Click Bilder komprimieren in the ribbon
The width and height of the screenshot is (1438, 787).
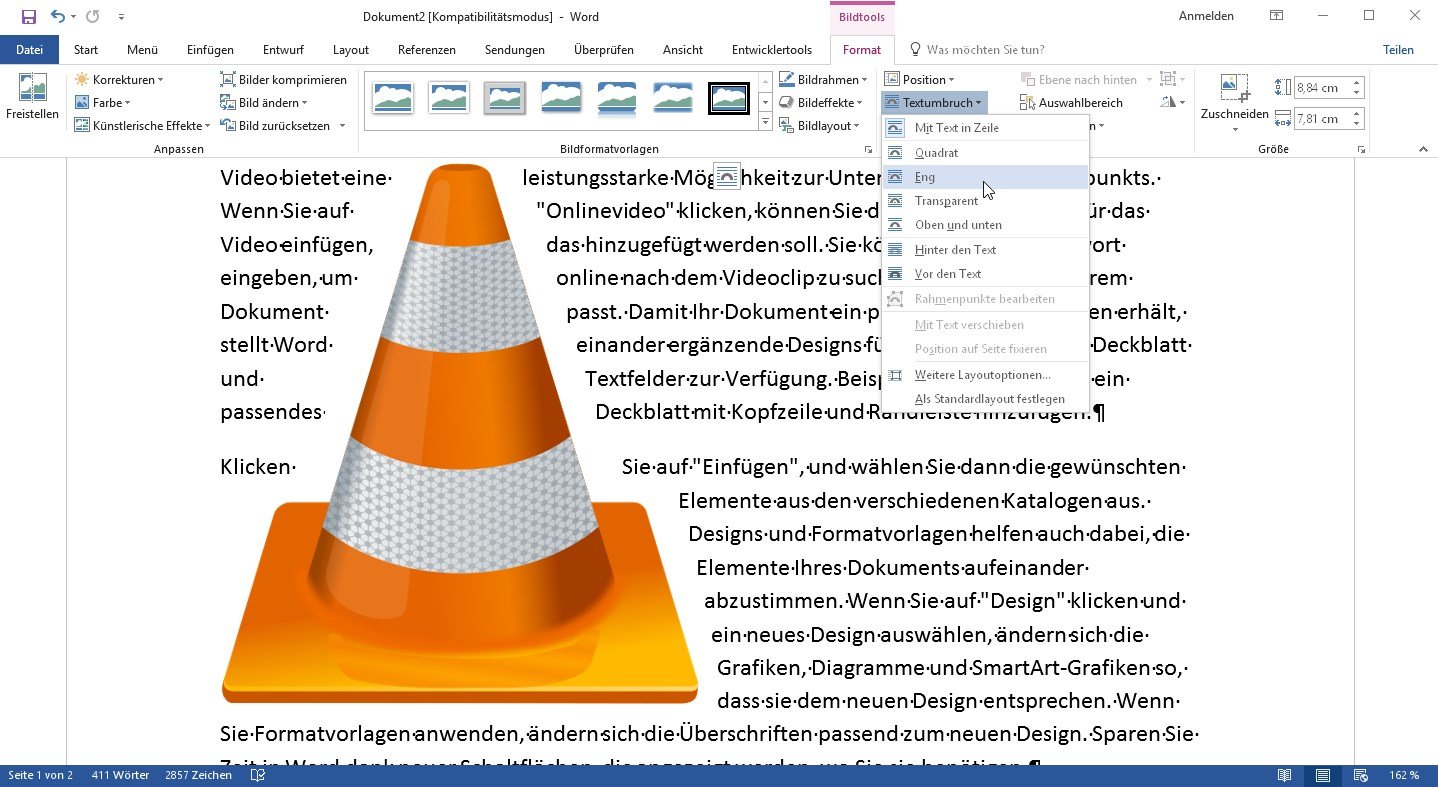284,80
